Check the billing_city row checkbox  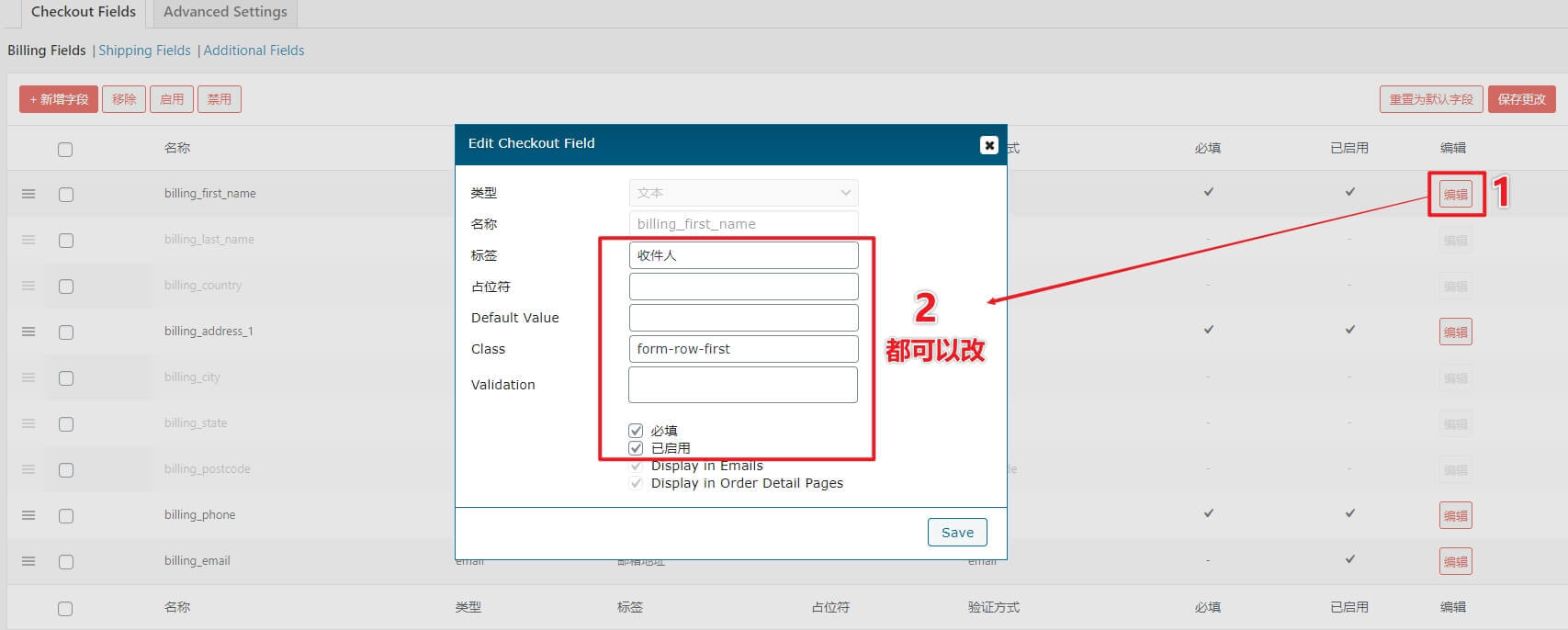coord(66,378)
